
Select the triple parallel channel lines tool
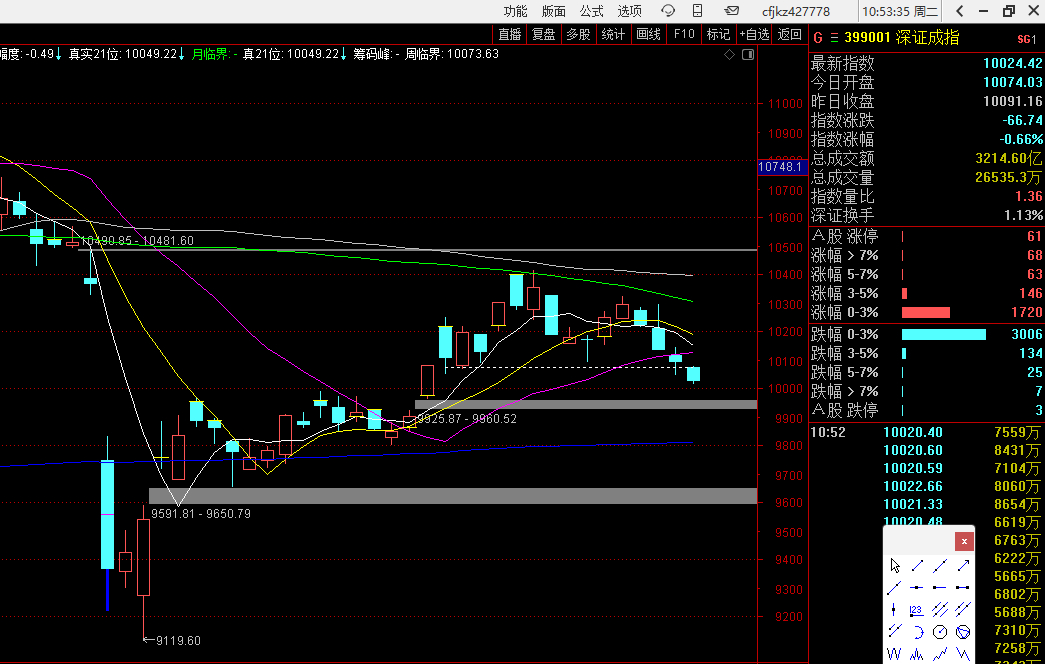click(x=940, y=609)
